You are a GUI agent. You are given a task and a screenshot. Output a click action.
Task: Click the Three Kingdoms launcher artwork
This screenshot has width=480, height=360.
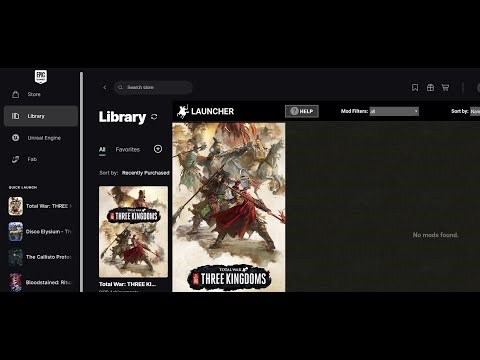point(229,207)
